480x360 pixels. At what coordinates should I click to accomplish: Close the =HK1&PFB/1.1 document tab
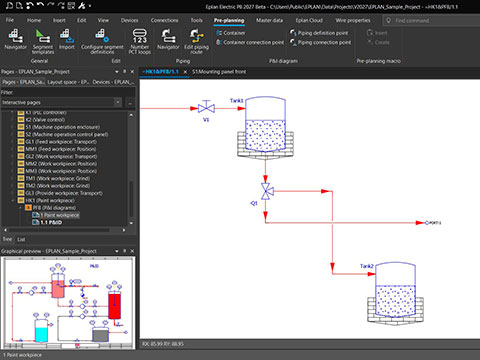coord(185,72)
